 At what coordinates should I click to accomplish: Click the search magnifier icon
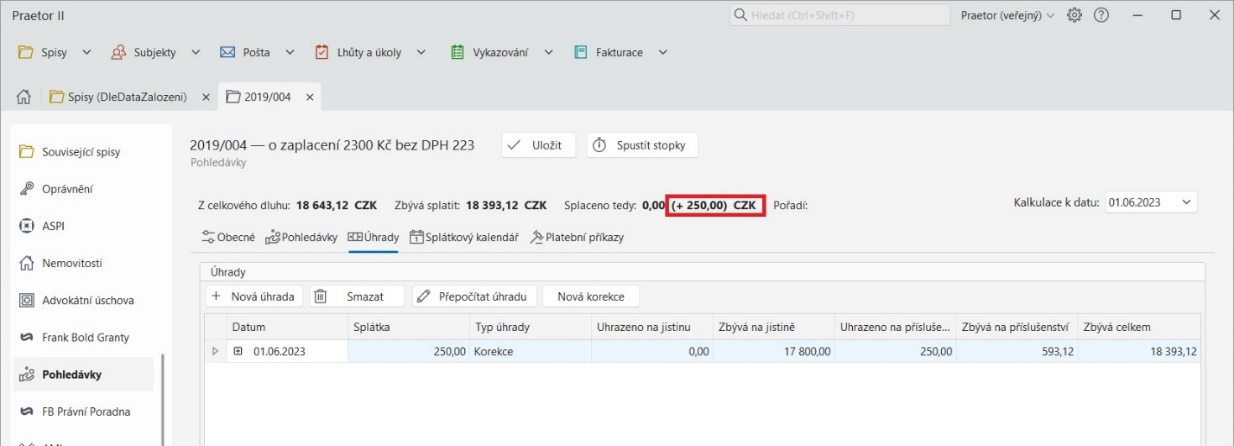coord(741,16)
